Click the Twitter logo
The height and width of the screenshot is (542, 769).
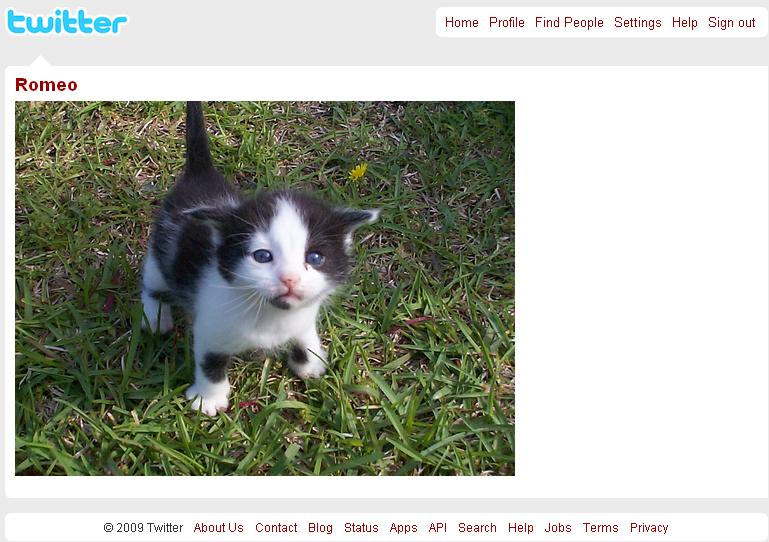click(67, 22)
